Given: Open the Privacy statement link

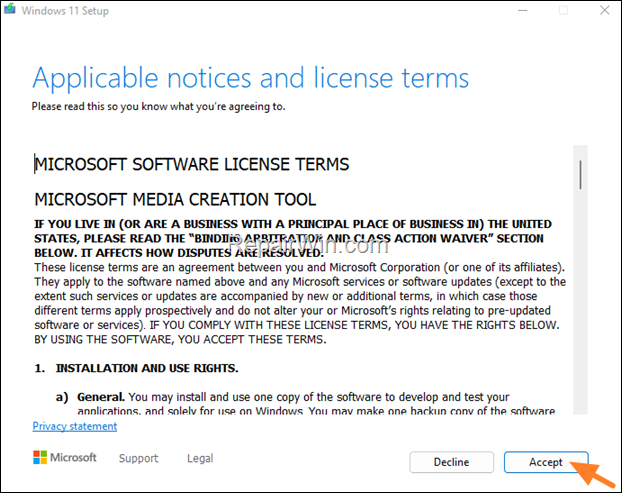Looking at the screenshot, I should pyautogui.click(x=75, y=426).
